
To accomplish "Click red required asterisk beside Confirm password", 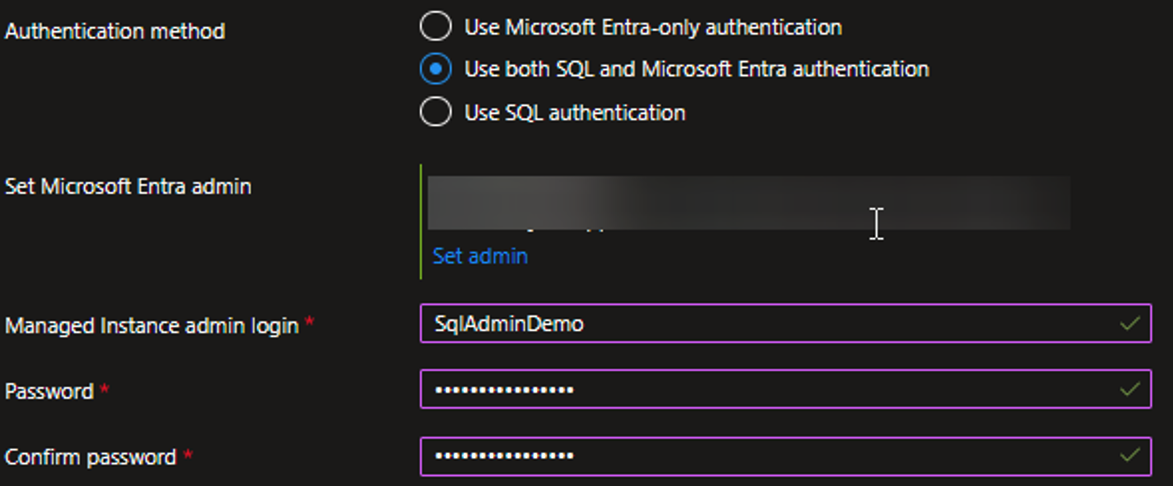I will tap(187, 455).
